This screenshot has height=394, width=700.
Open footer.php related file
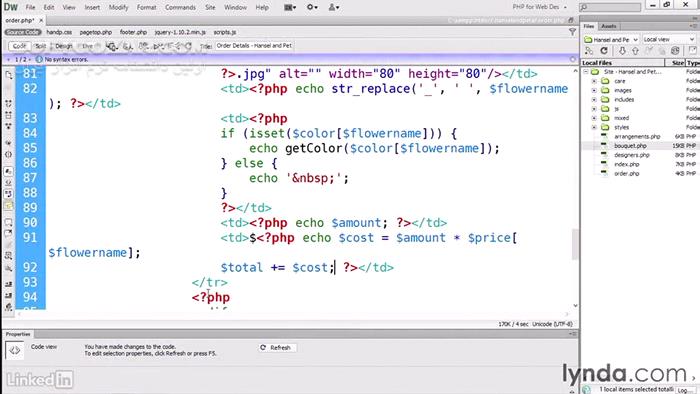click(133, 32)
